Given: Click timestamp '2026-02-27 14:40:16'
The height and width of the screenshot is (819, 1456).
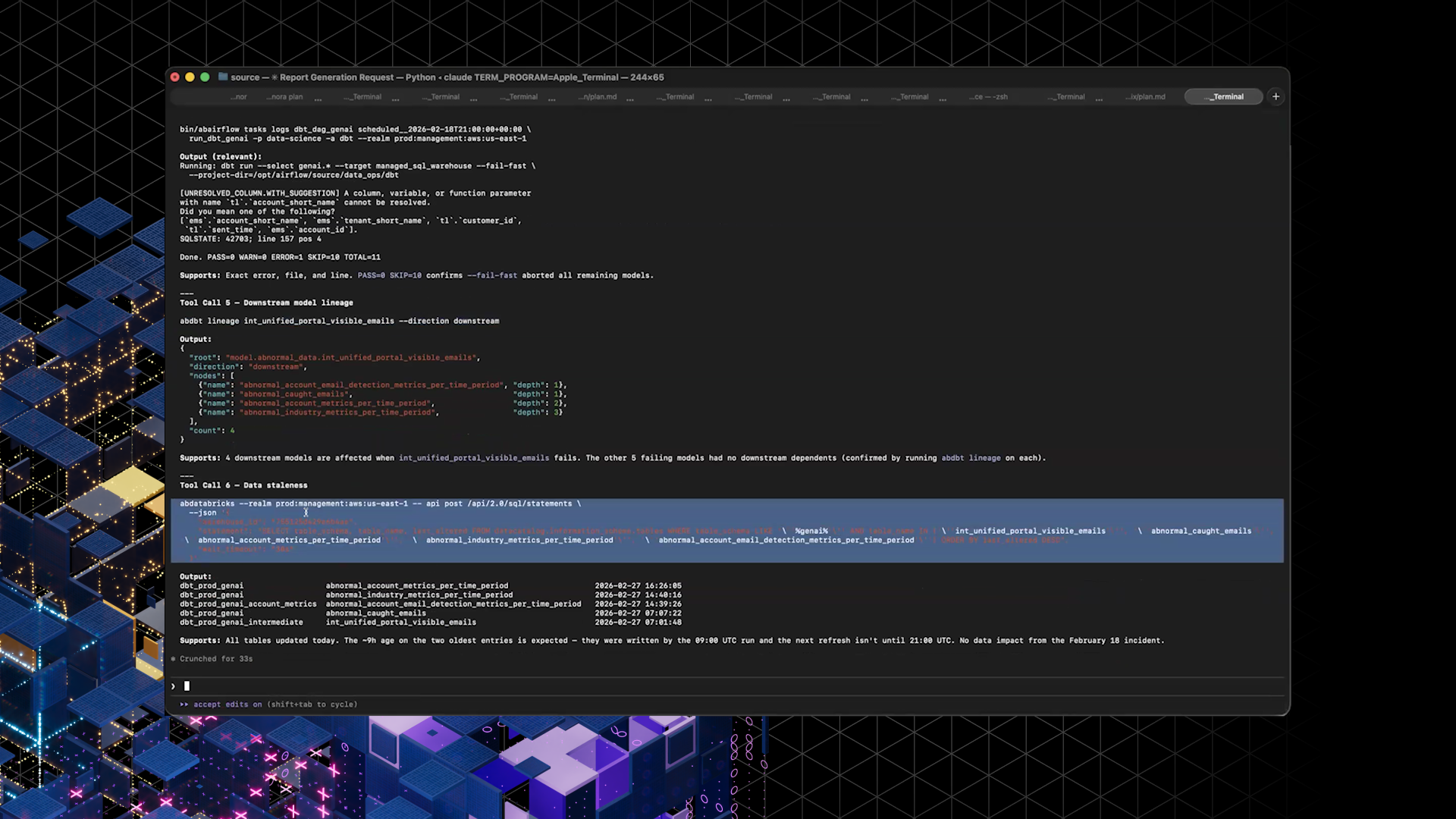Looking at the screenshot, I should click(x=638, y=595).
